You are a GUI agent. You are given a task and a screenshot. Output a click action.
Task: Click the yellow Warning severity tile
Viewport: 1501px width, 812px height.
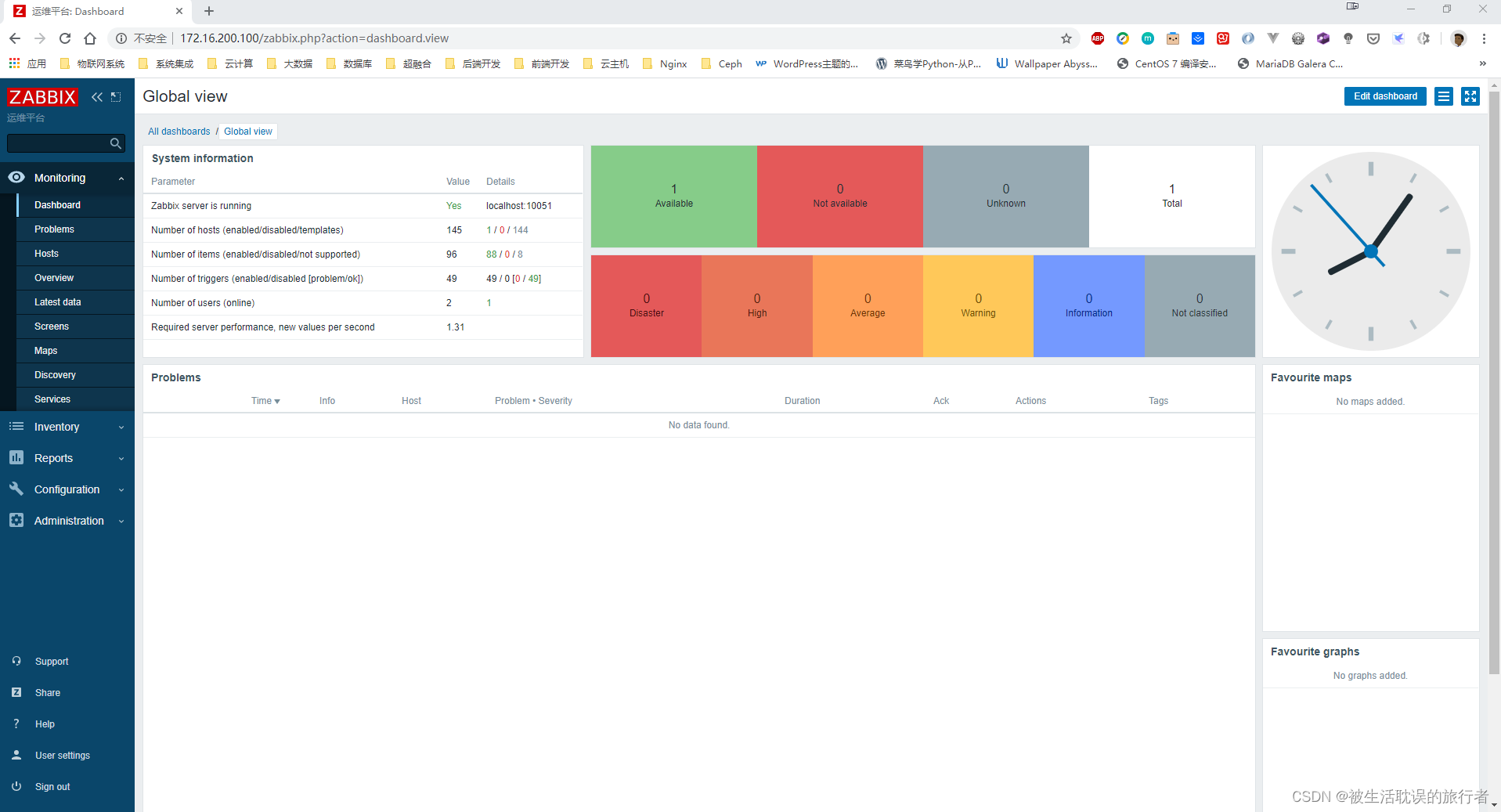[x=979, y=306]
